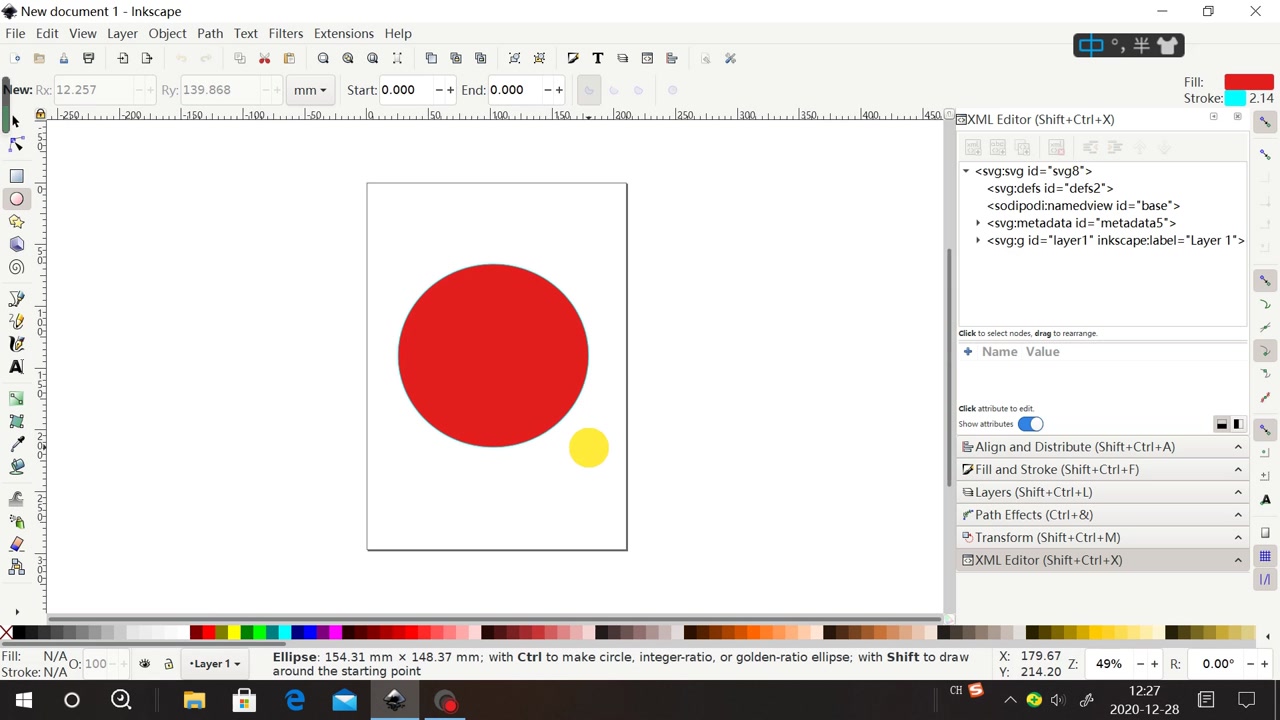The height and width of the screenshot is (720, 1280).
Task: Expand the svg:metadata node
Action: click(978, 223)
